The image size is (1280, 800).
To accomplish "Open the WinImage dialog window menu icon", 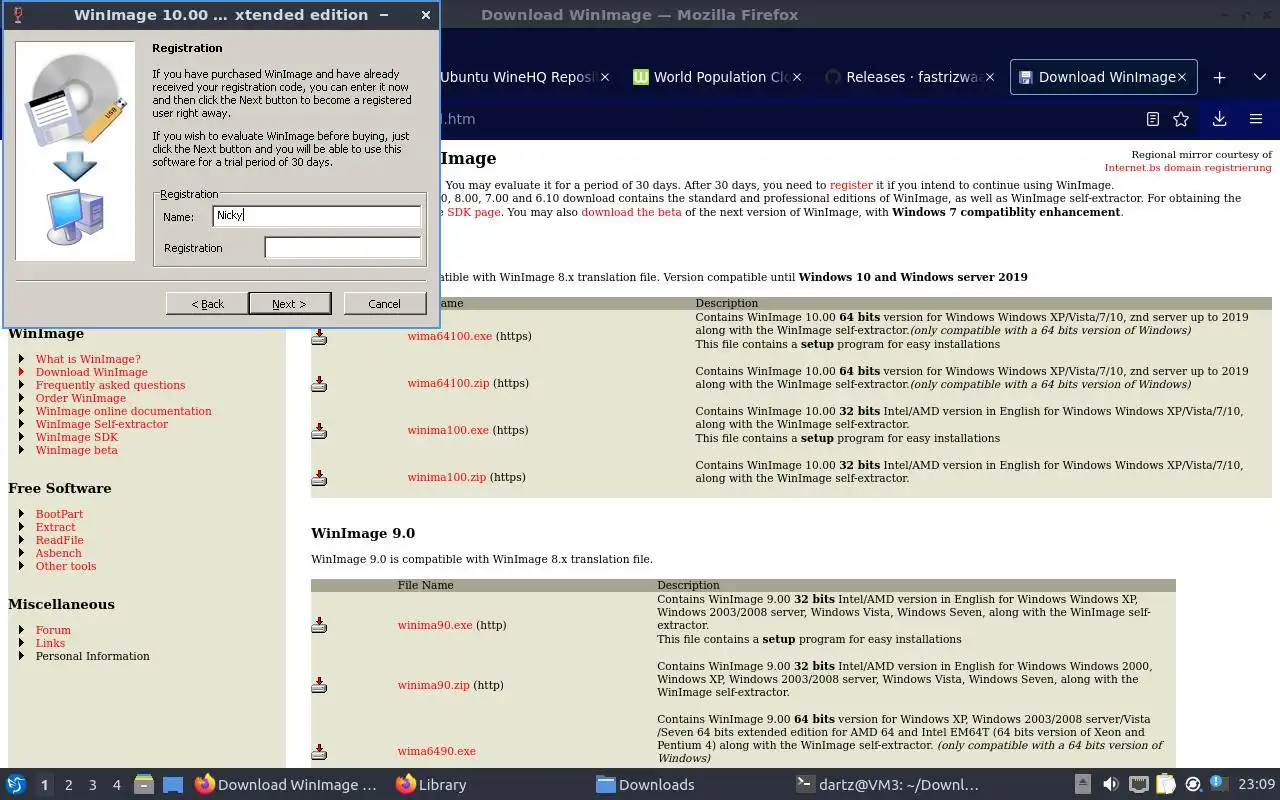I will [x=20, y=15].
